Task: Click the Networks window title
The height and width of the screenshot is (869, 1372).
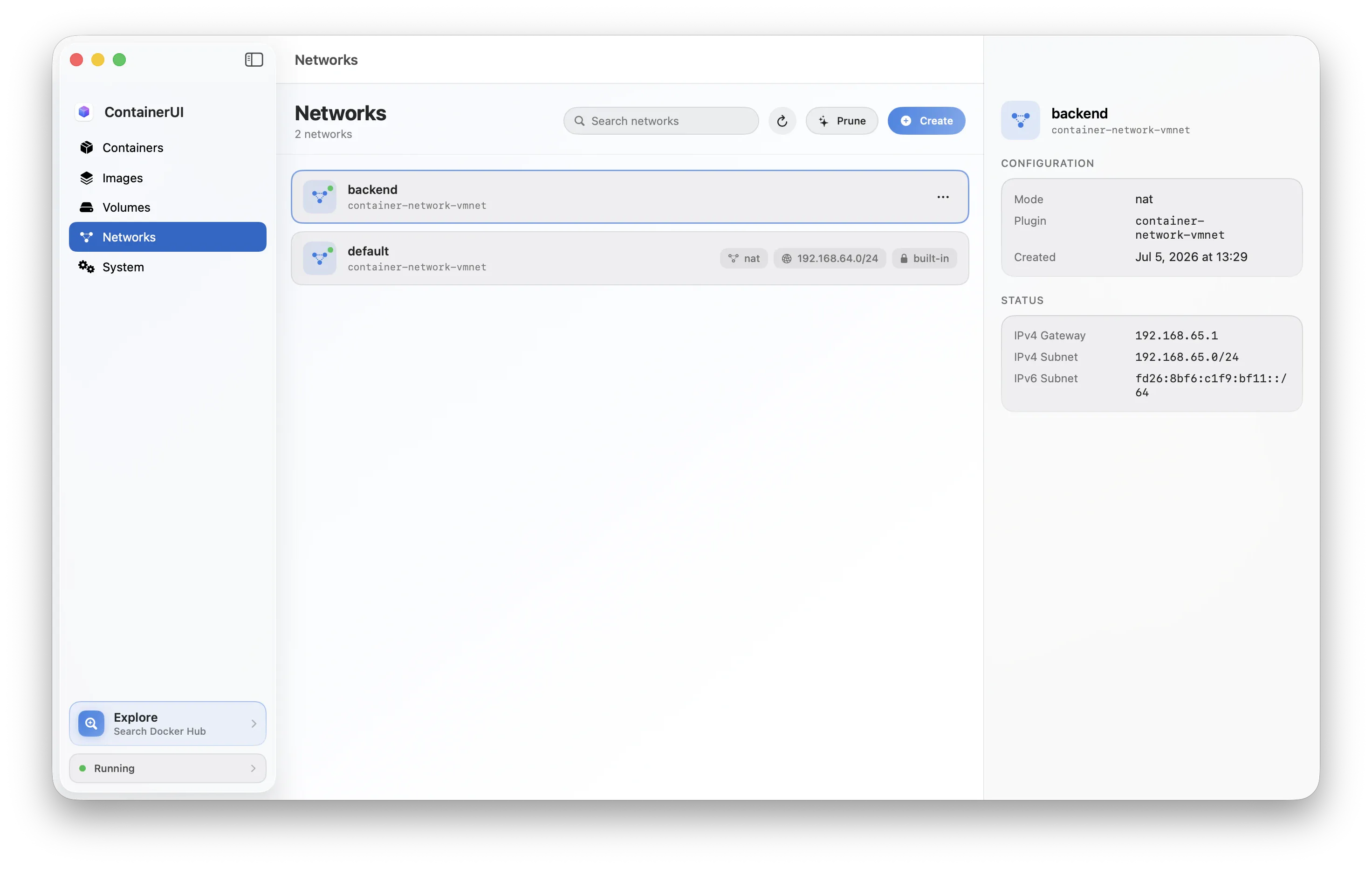Action: point(326,60)
